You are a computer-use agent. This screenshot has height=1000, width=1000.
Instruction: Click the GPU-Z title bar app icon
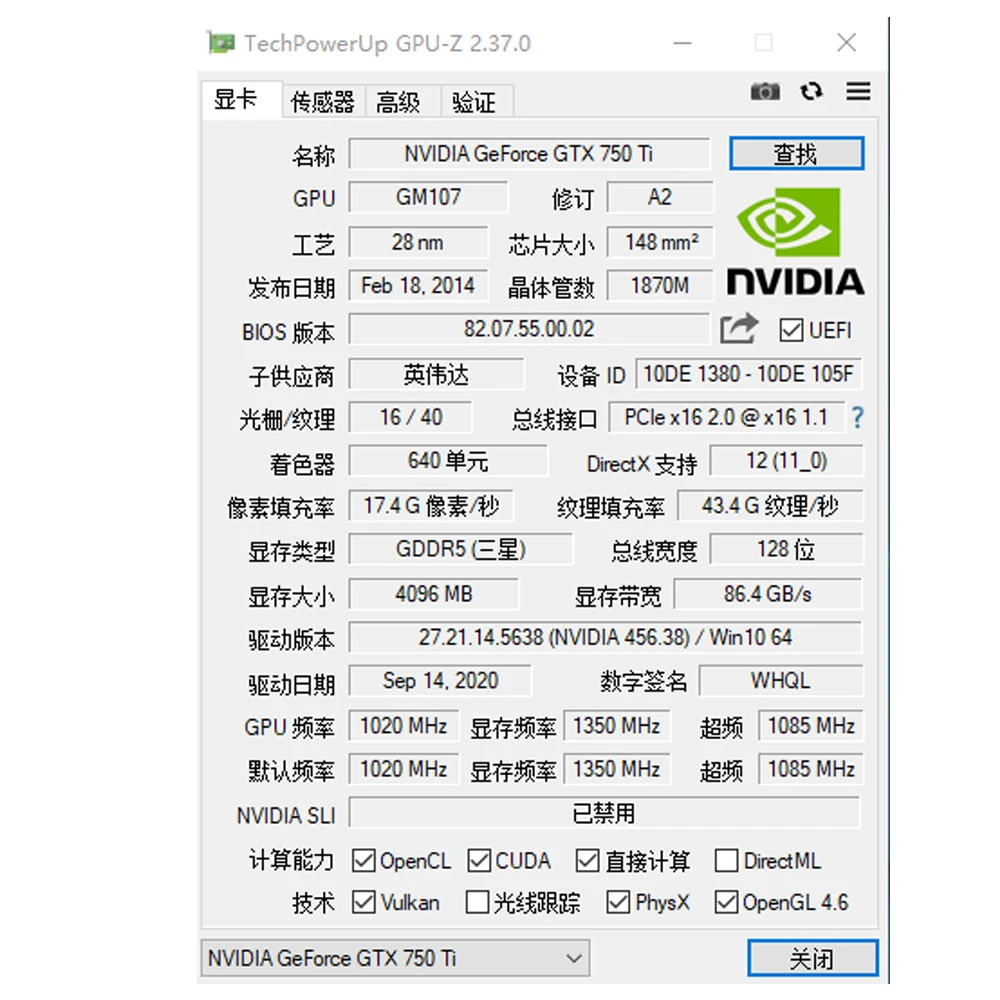(221, 43)
